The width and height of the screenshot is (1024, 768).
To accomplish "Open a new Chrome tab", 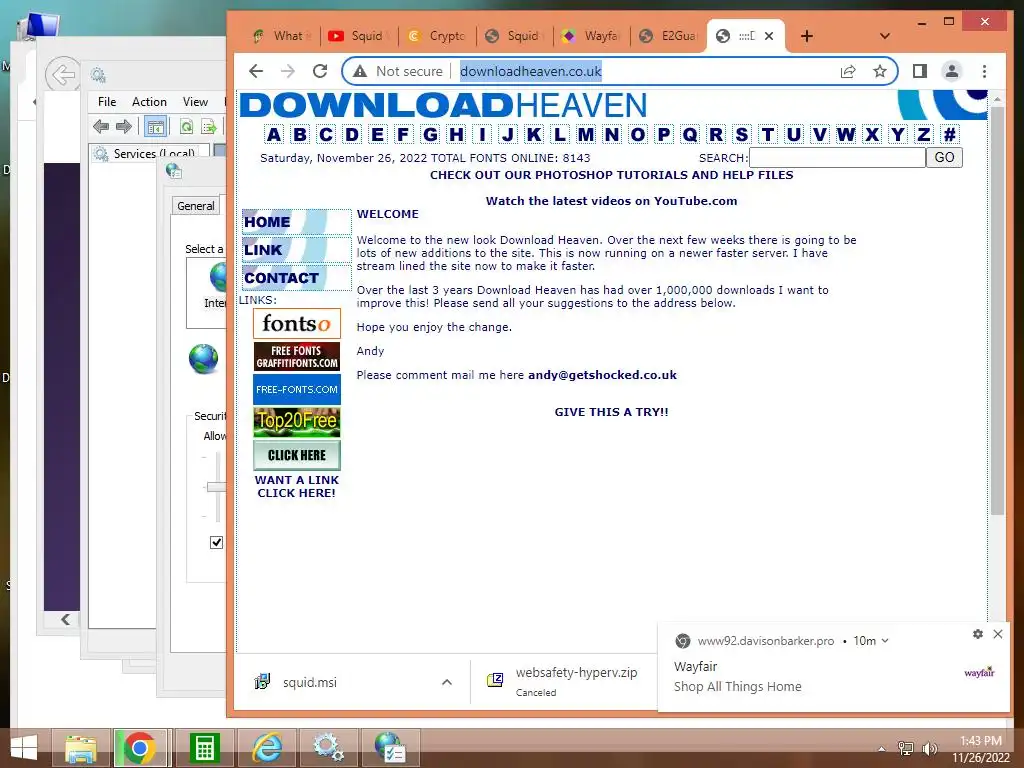I will 807,36.
